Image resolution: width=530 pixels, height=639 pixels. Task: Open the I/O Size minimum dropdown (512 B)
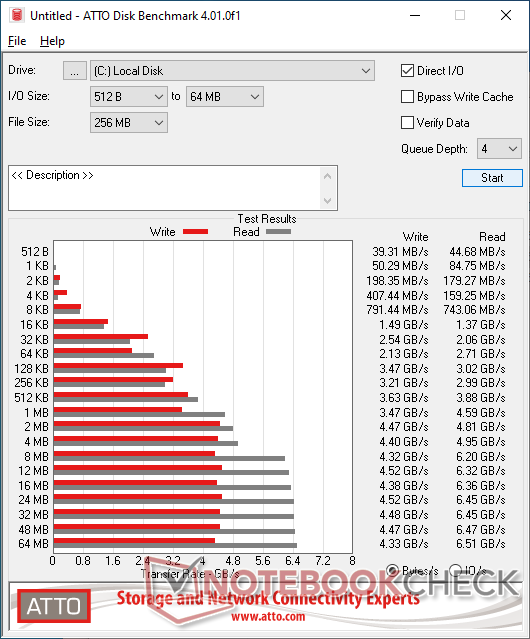(128, 97)
